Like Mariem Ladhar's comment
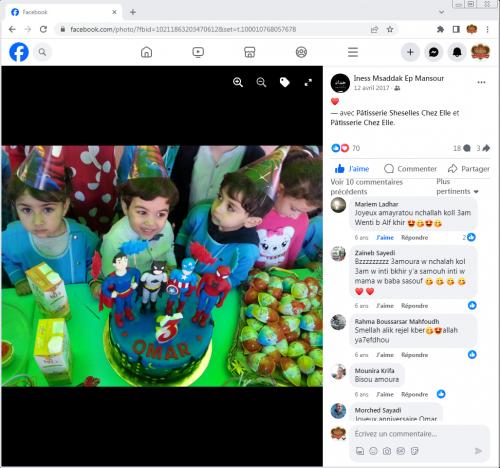This screenshot has height=468, width=500. [385, 238]
